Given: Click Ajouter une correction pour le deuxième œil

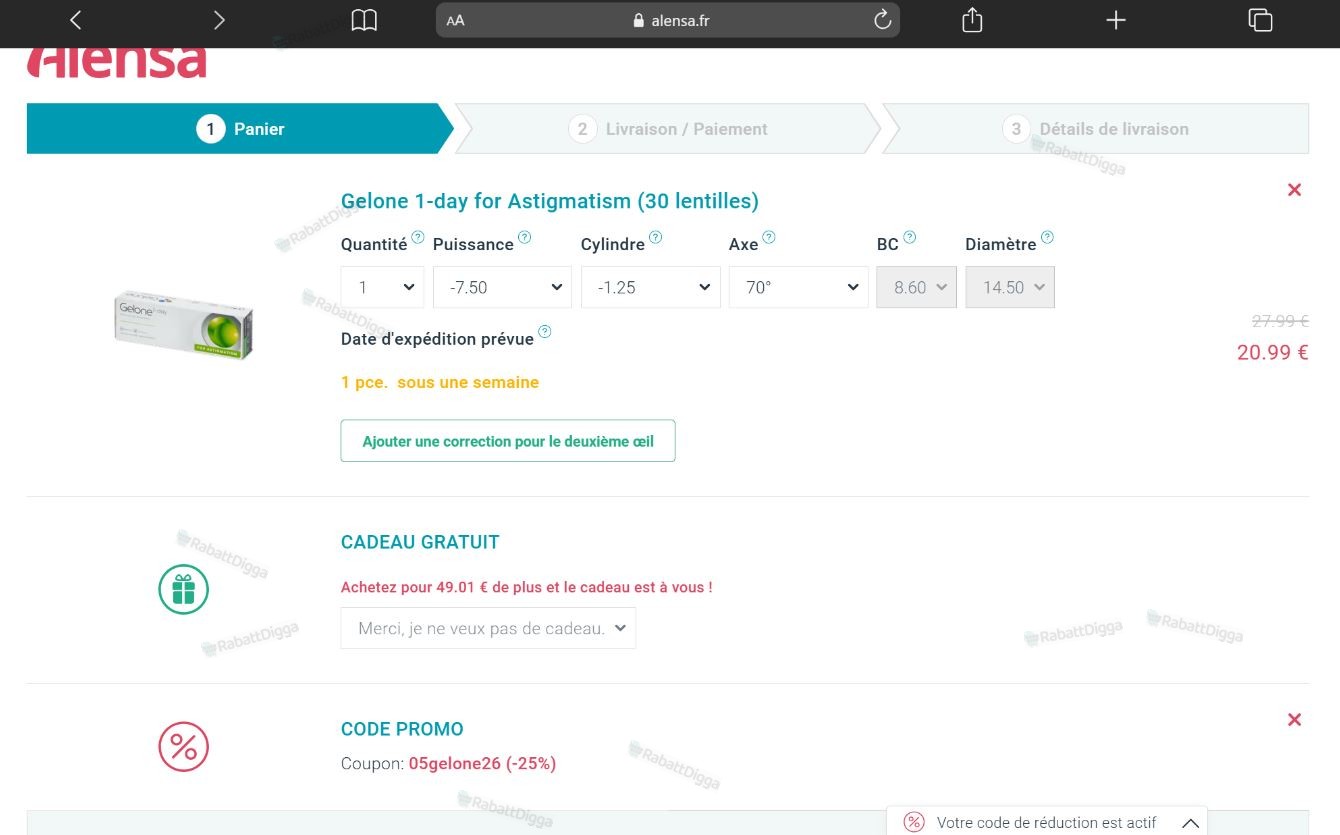Looking at the screenshot, I should pos(508,441).
